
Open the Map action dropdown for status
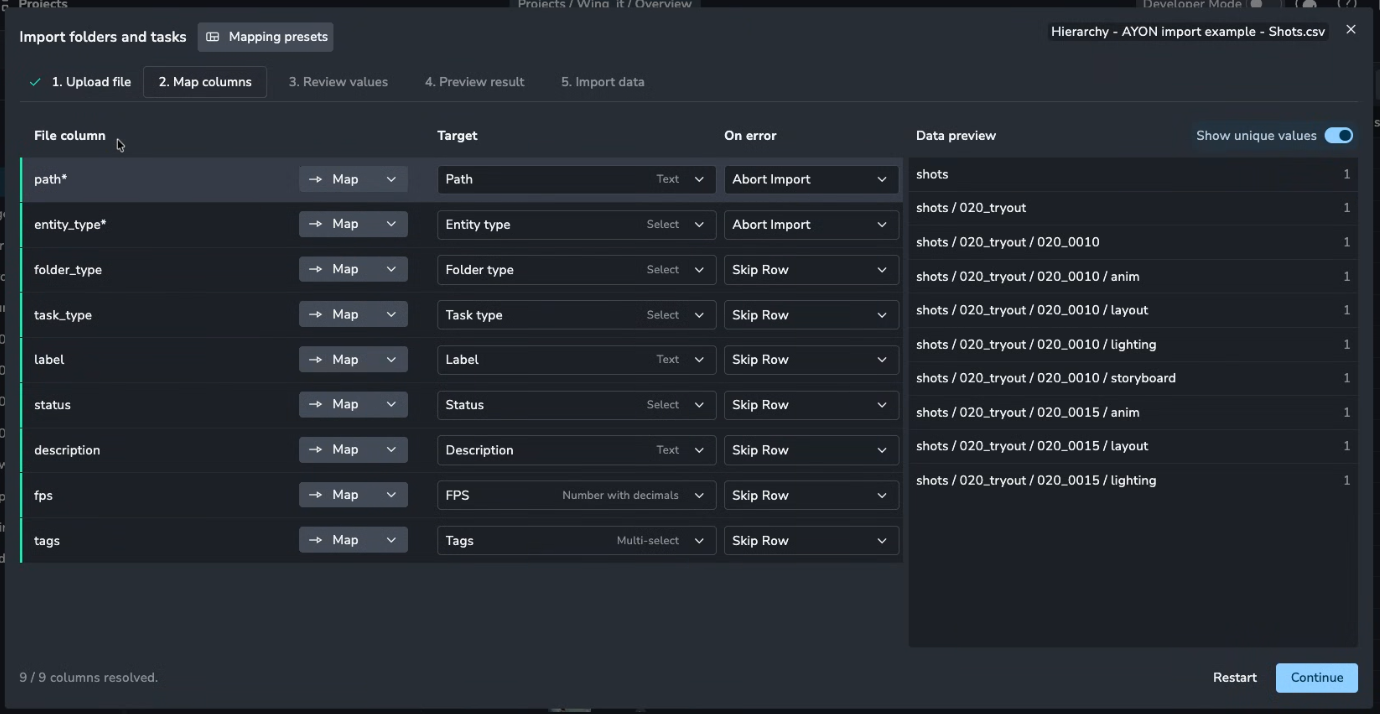tap(353, 404)
